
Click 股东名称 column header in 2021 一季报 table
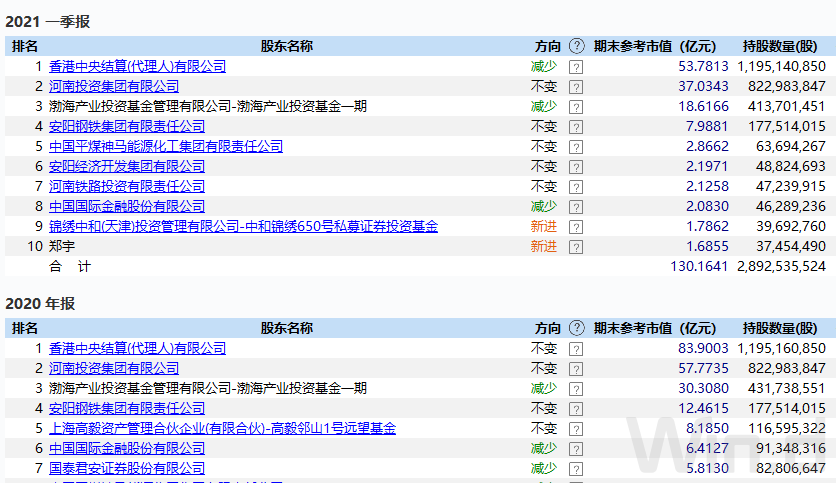[286, 46]
